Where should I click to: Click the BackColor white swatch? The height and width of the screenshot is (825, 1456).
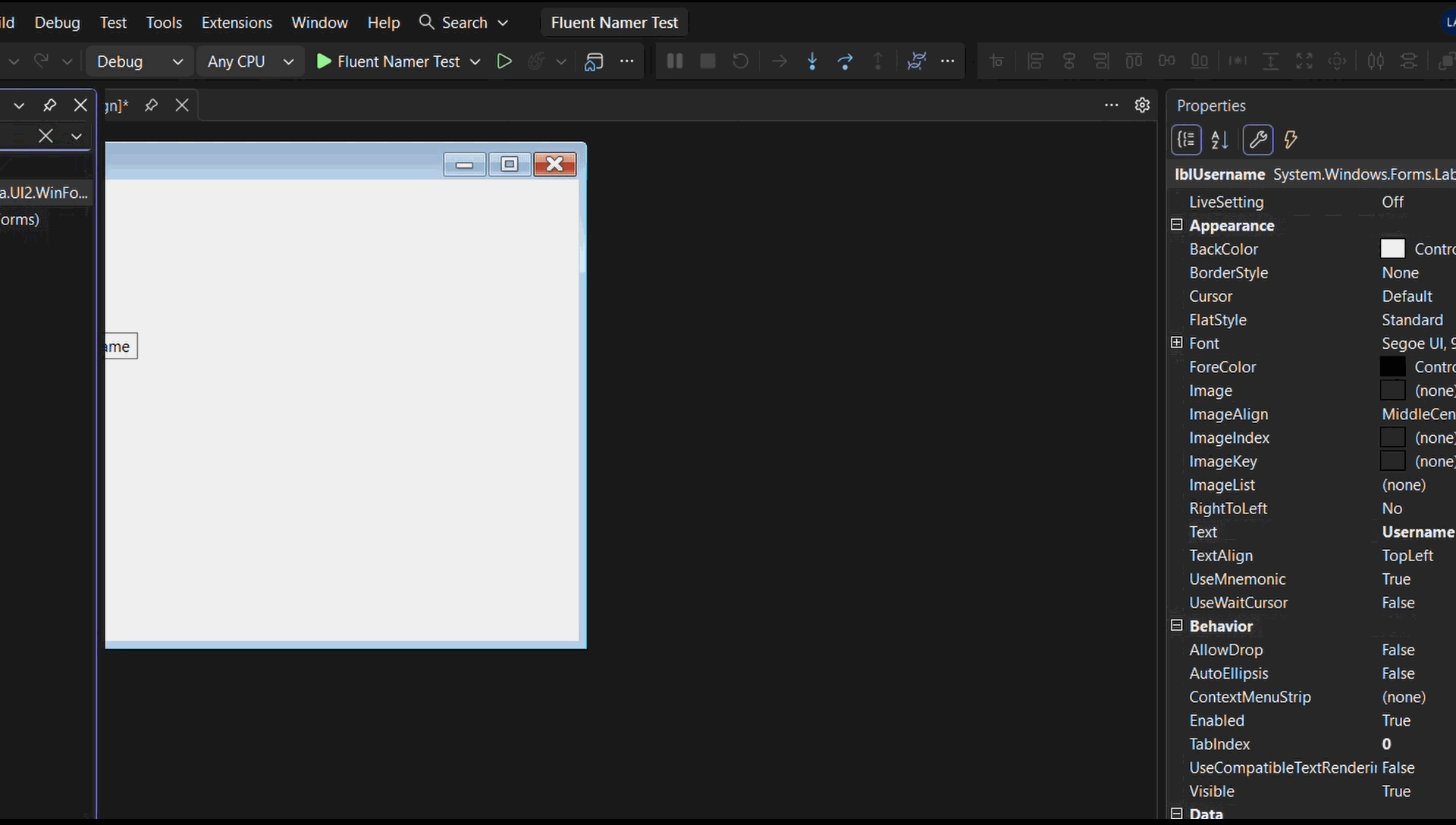pos(1392,249)
